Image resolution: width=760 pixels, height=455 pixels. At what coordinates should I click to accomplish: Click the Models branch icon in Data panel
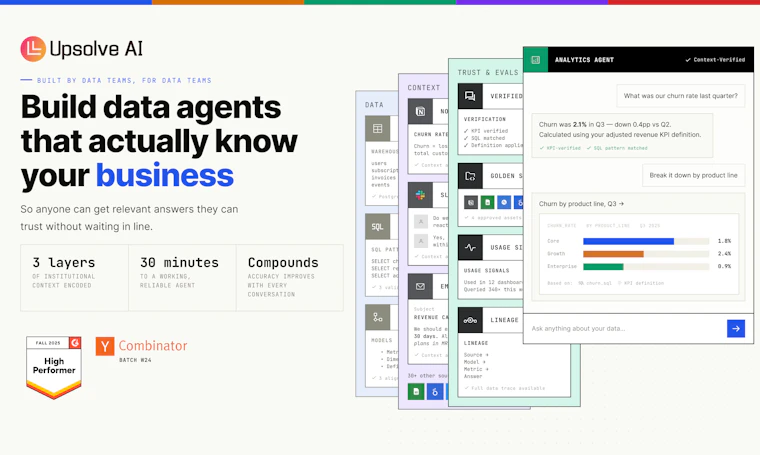coord(378,317)
